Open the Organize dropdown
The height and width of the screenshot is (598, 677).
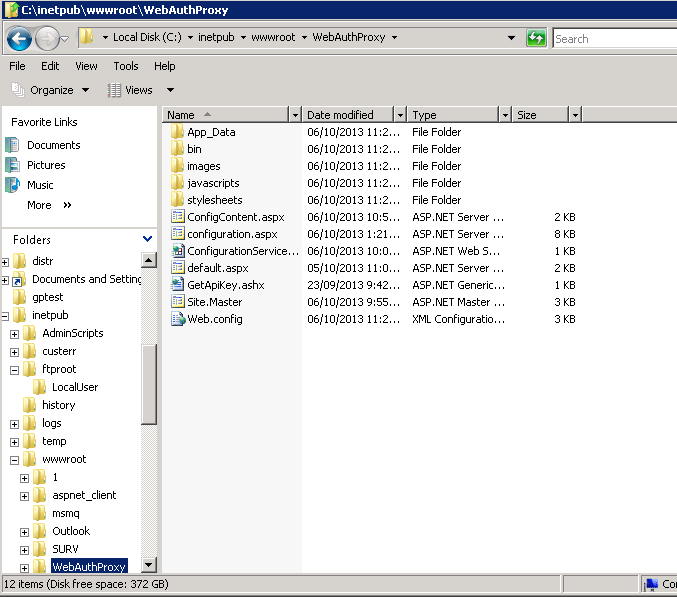[x=50, y=90]
